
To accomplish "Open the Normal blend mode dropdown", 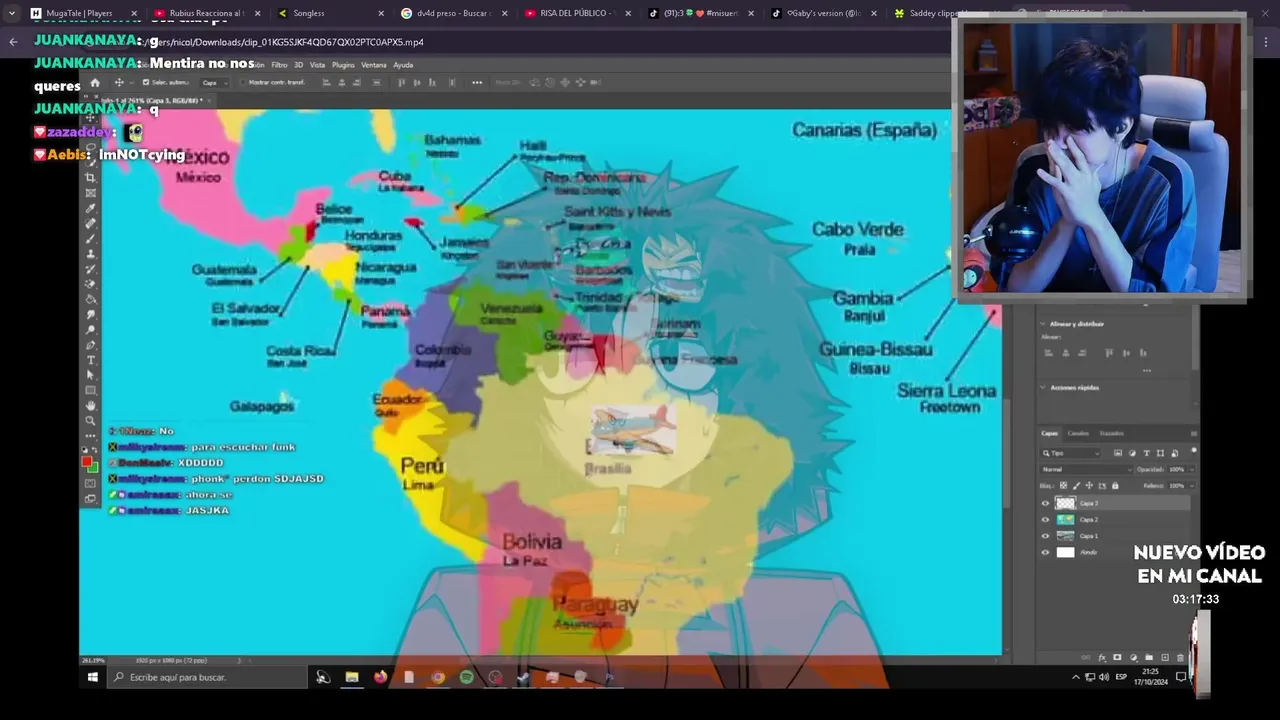I will coord(1086,469).
